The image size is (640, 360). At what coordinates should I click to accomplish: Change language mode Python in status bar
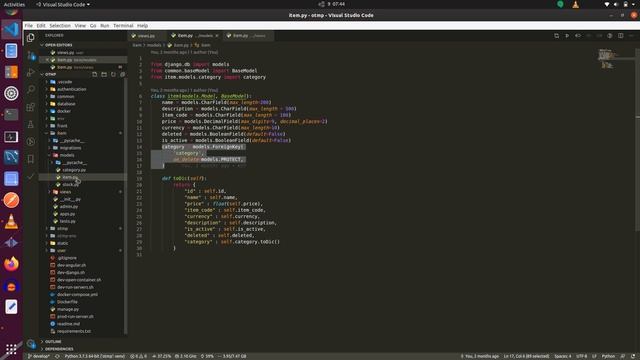(608, 356)
